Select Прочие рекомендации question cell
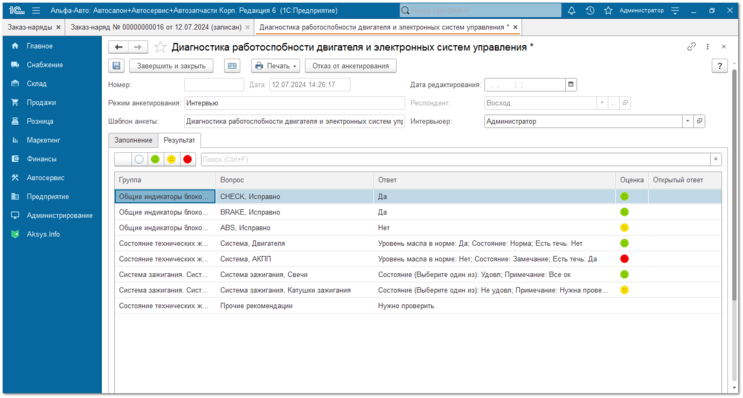743x398 pixels. tap(294, 306)
